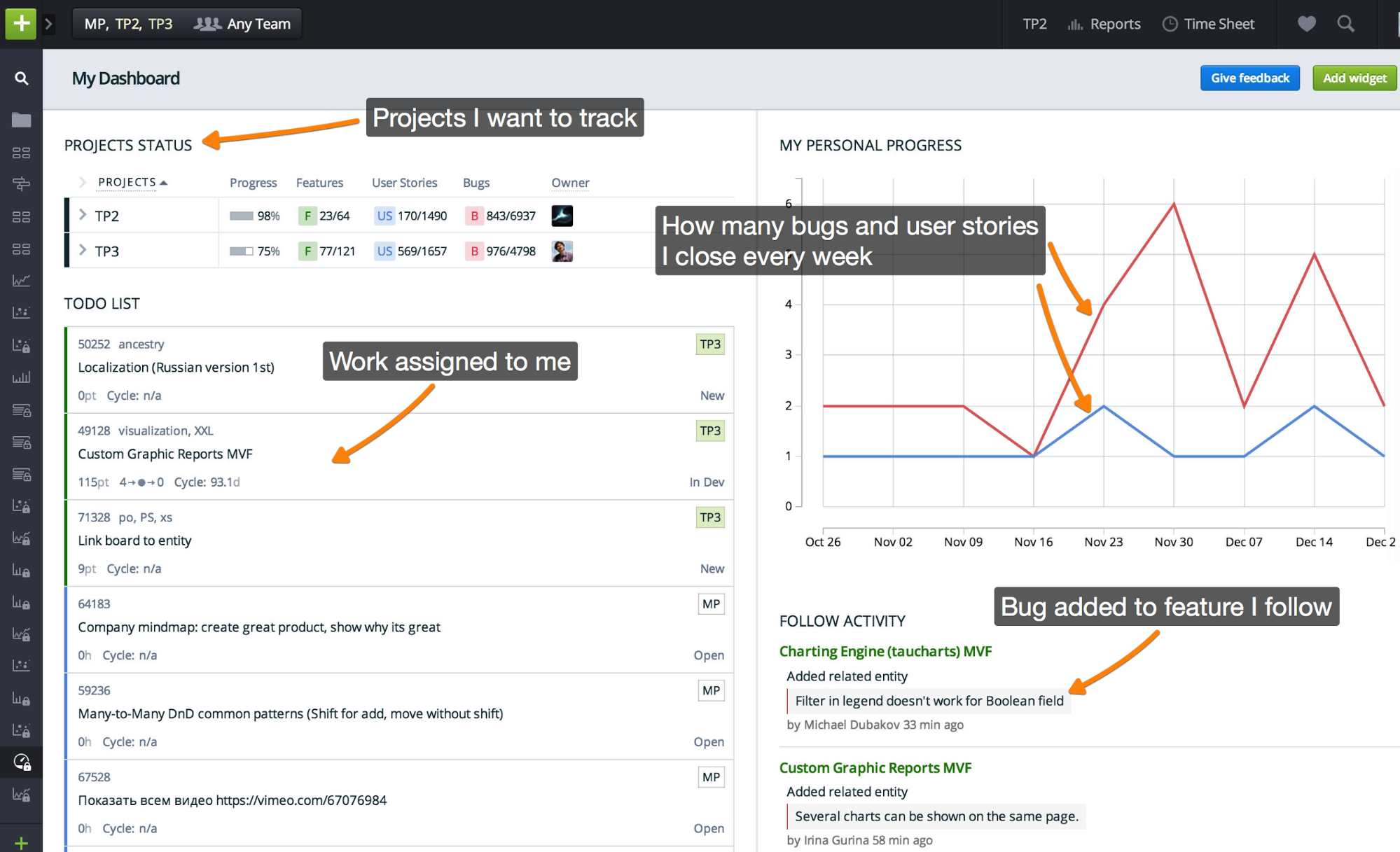Select the folder icon in left sidebar
This screenshot has width=1400, height=852.
[x=21, y=120]
